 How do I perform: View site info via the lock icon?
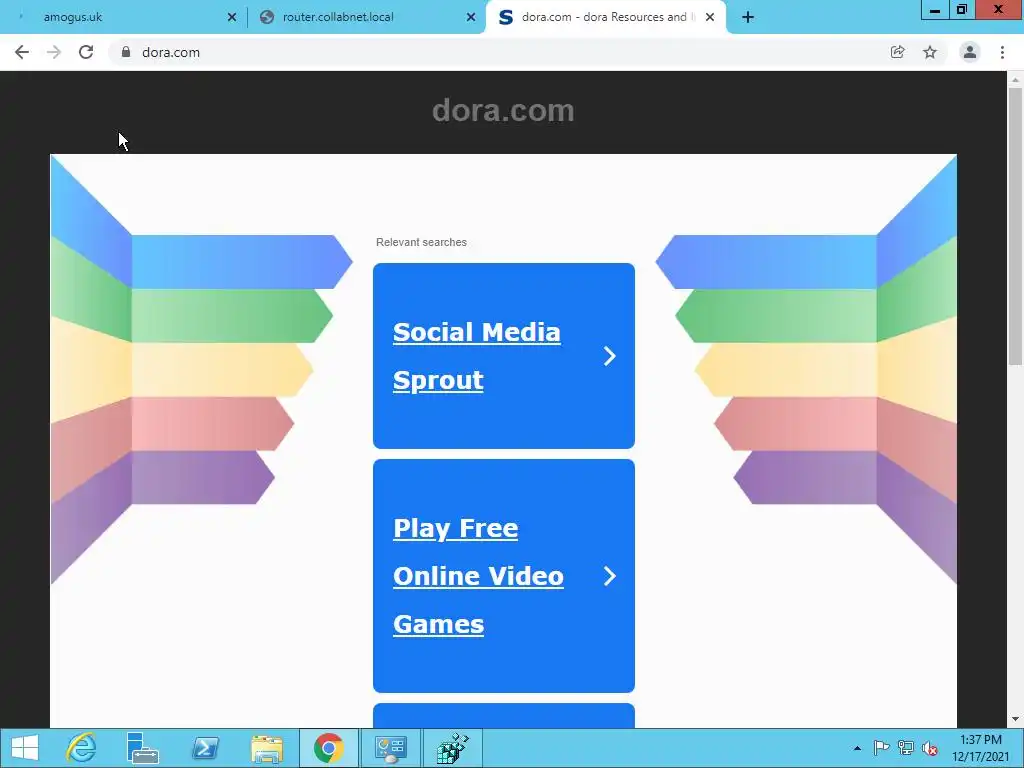tap(126, 52)
